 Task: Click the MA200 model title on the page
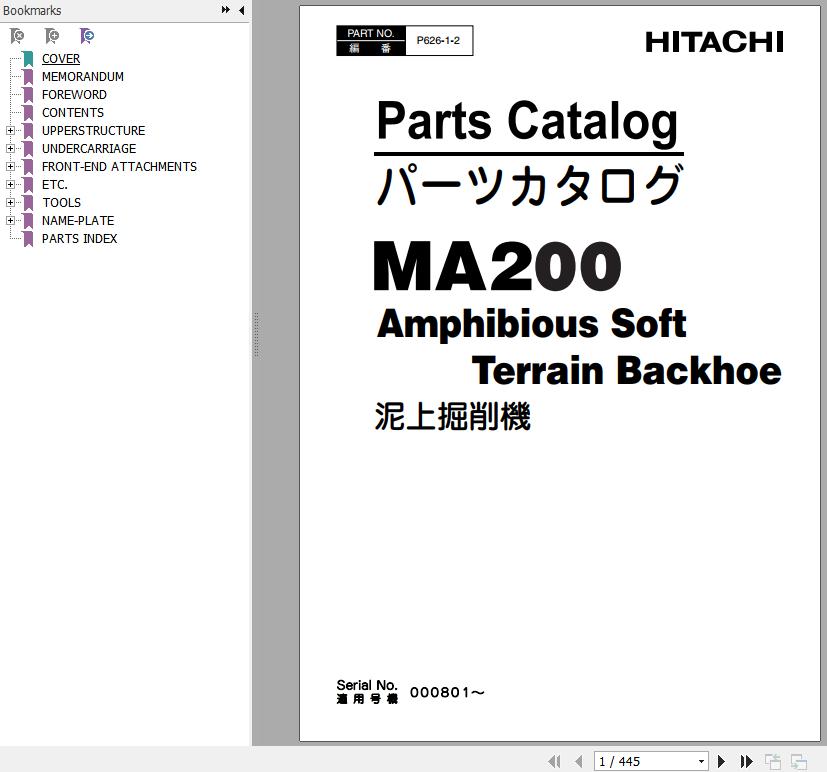point(497,266)
